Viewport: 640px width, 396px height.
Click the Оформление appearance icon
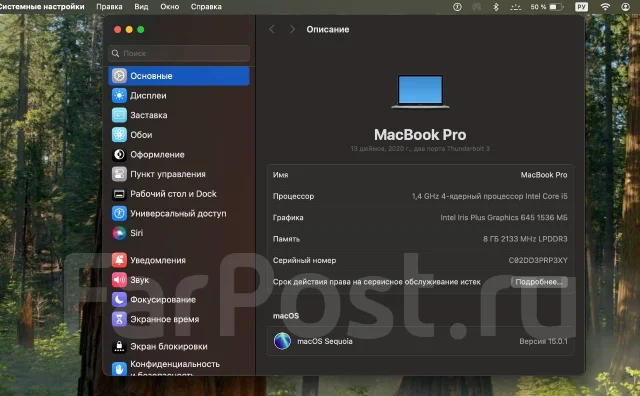coord(119,154)
